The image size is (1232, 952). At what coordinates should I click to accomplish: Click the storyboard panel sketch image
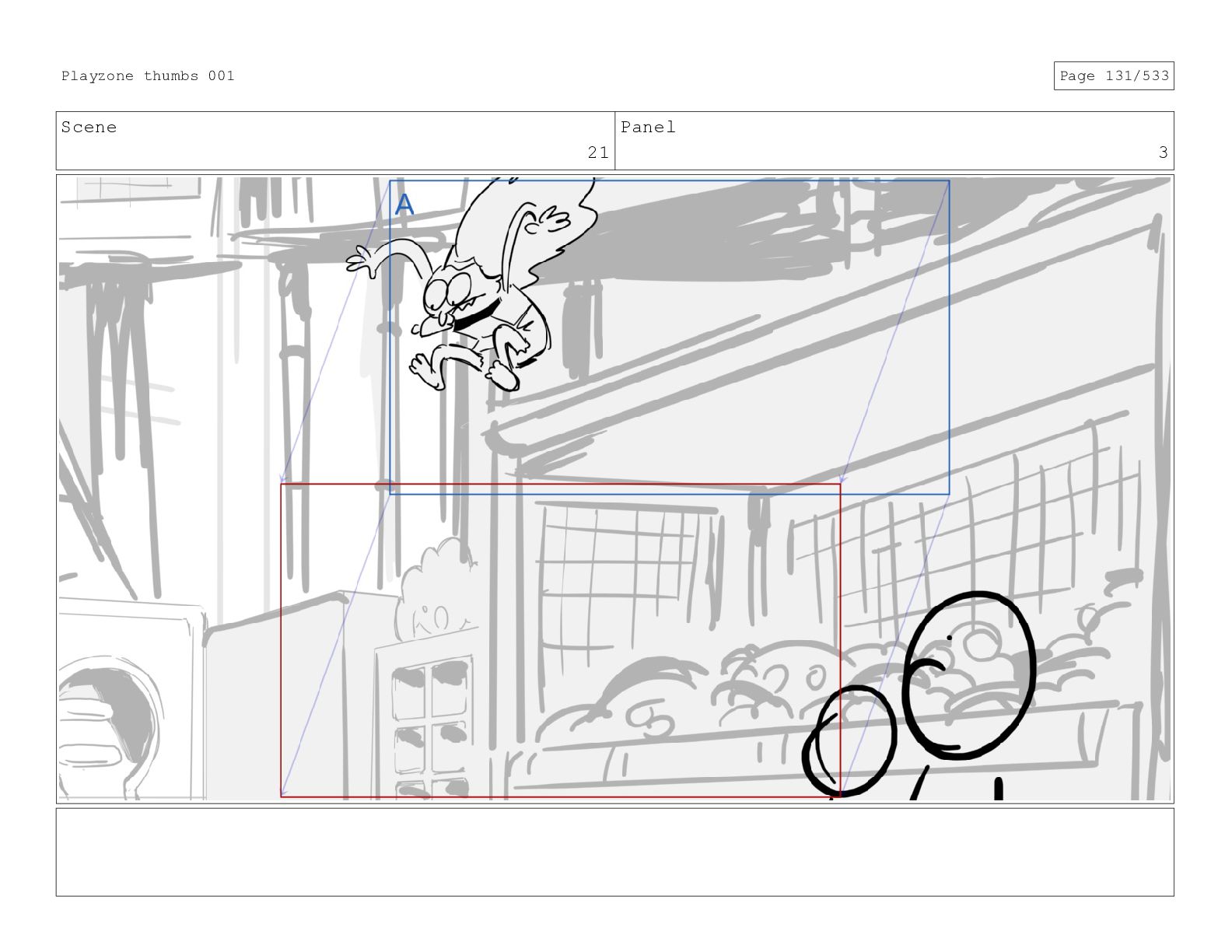pos(614,488)
